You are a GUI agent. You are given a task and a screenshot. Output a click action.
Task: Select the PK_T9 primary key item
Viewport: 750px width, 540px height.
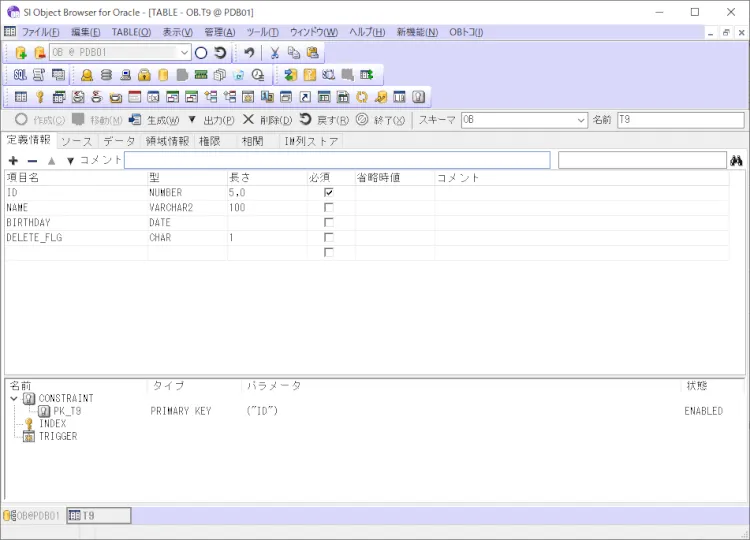click(x=67, y=411)
